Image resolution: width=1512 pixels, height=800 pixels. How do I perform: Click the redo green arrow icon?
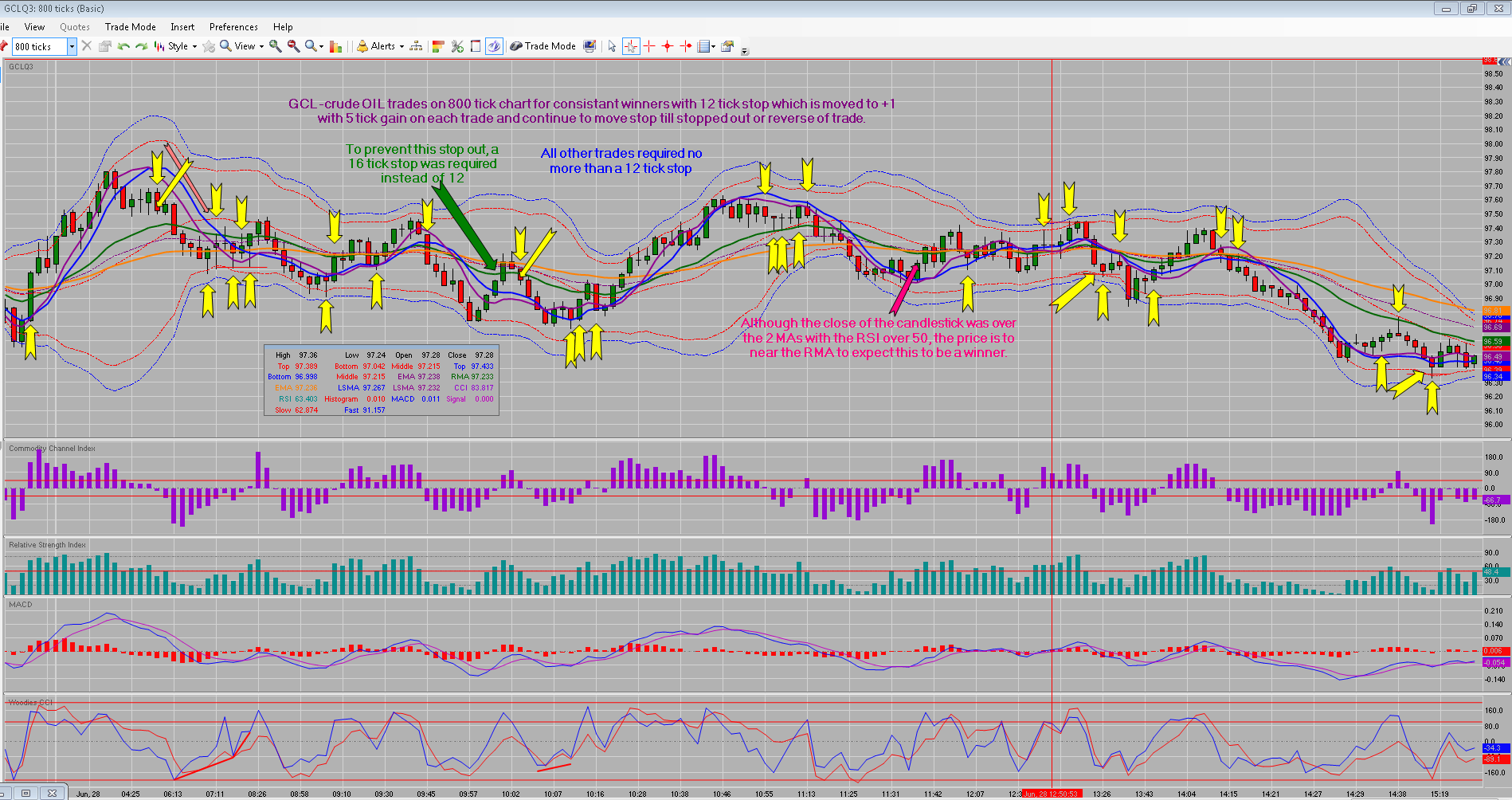(142, 46)
